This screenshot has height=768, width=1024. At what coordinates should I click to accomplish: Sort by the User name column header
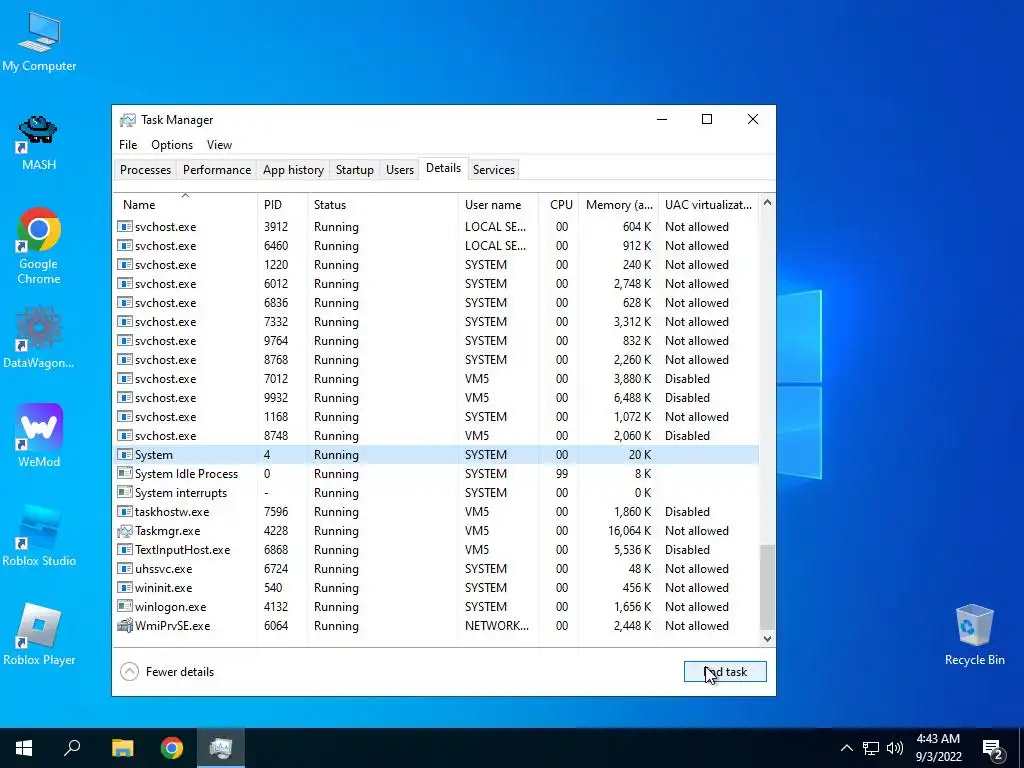coord(498,204)
